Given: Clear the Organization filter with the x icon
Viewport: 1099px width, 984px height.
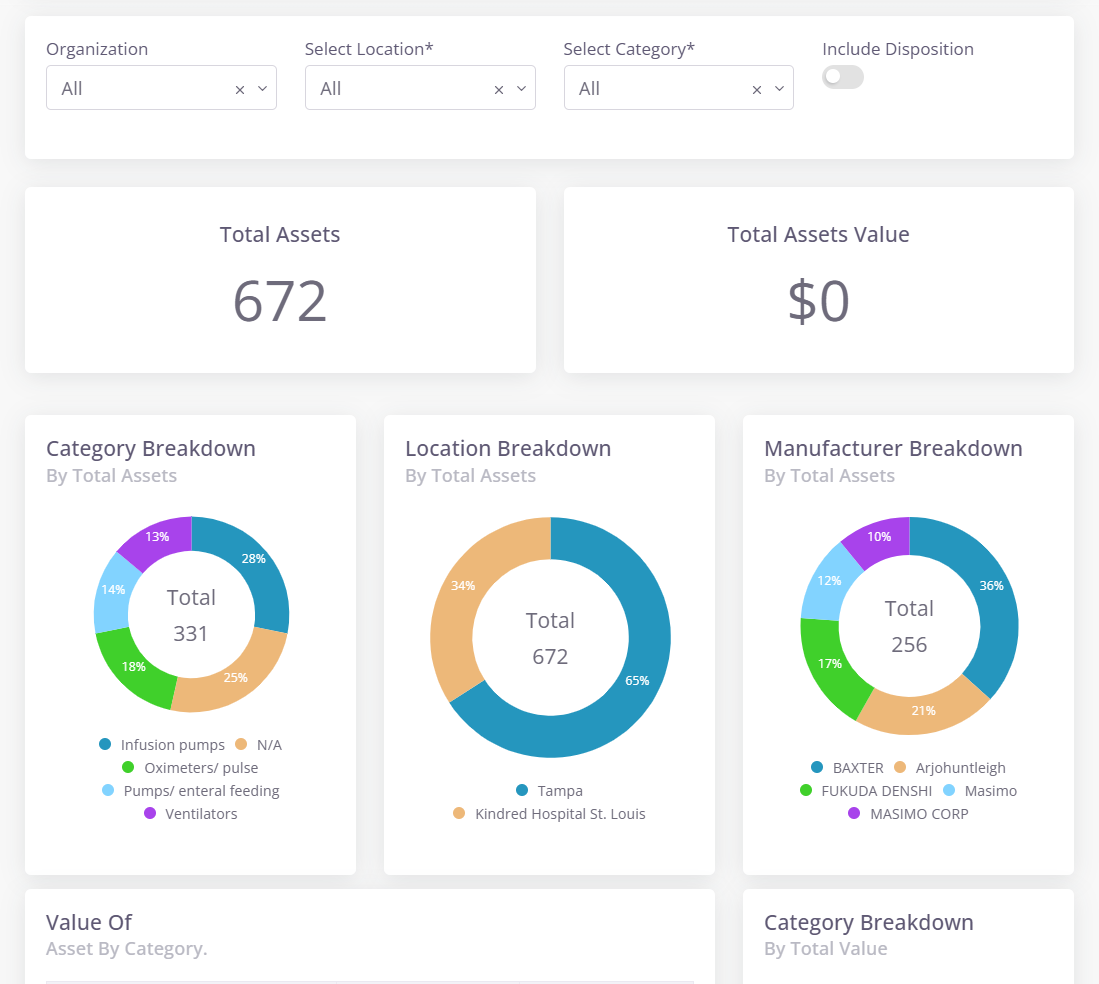Looking at the screenshot, I should coord(240,89).
